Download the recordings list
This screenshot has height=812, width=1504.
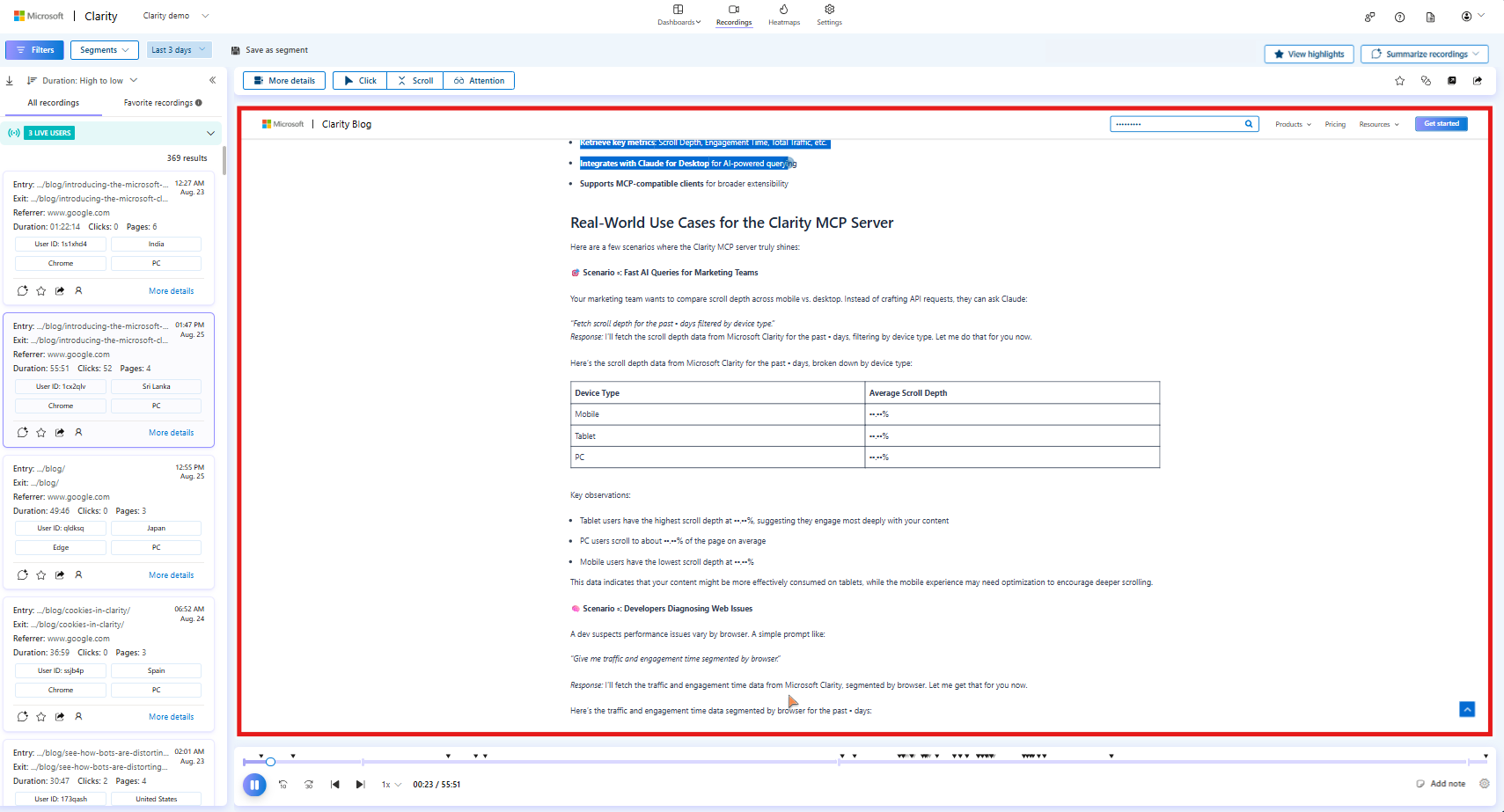[10, 81]
